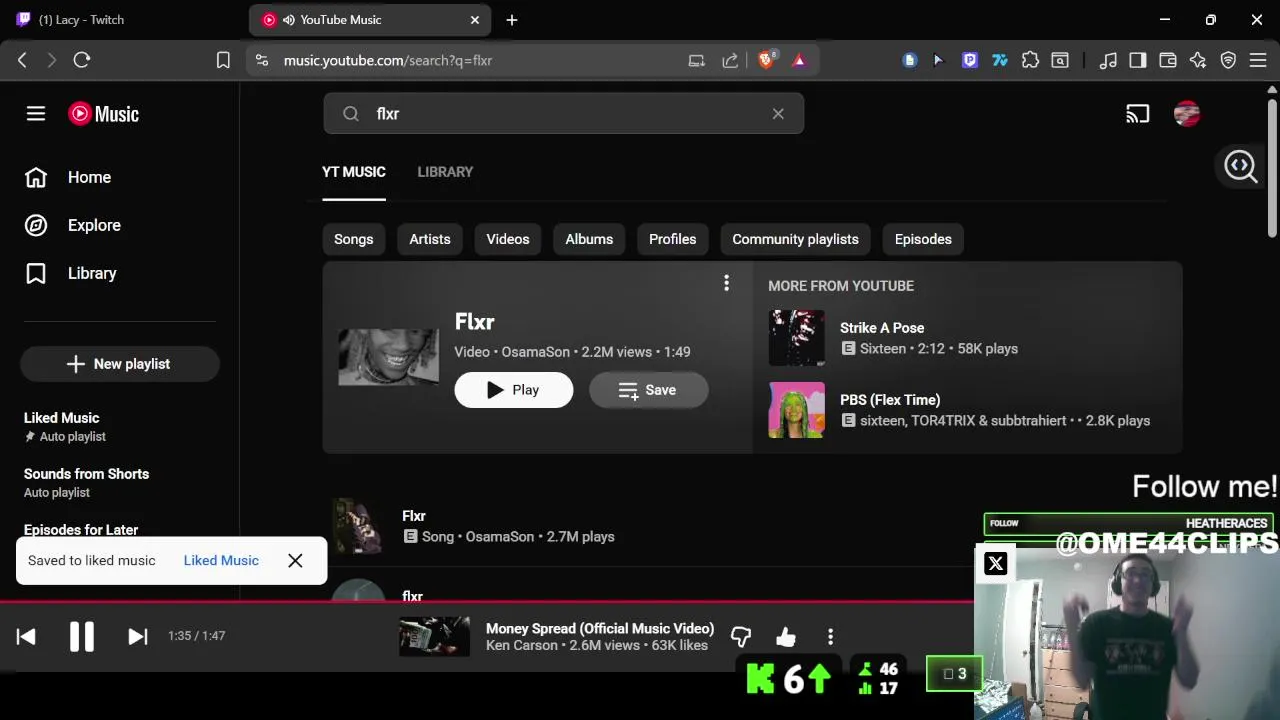Open player more options menu
The height and width of the screenshot is (720, 1280).
pos(830,637)
